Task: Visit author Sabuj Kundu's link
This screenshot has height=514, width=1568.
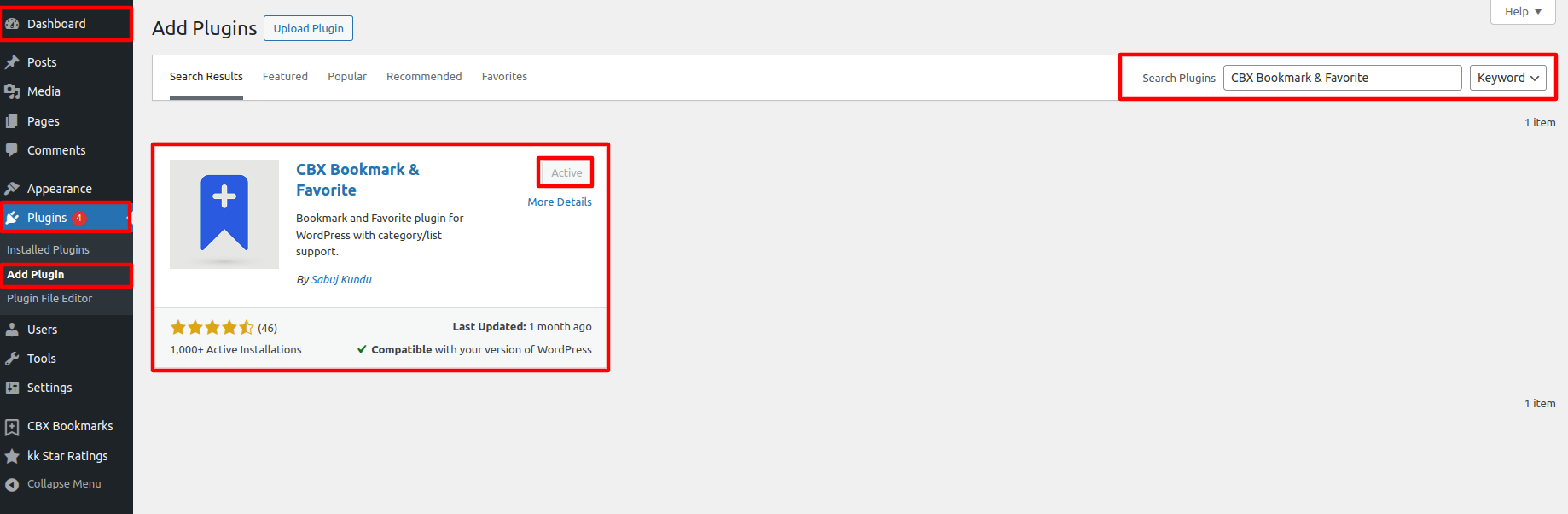Action: pyautogui.click(x=341, y=280)
